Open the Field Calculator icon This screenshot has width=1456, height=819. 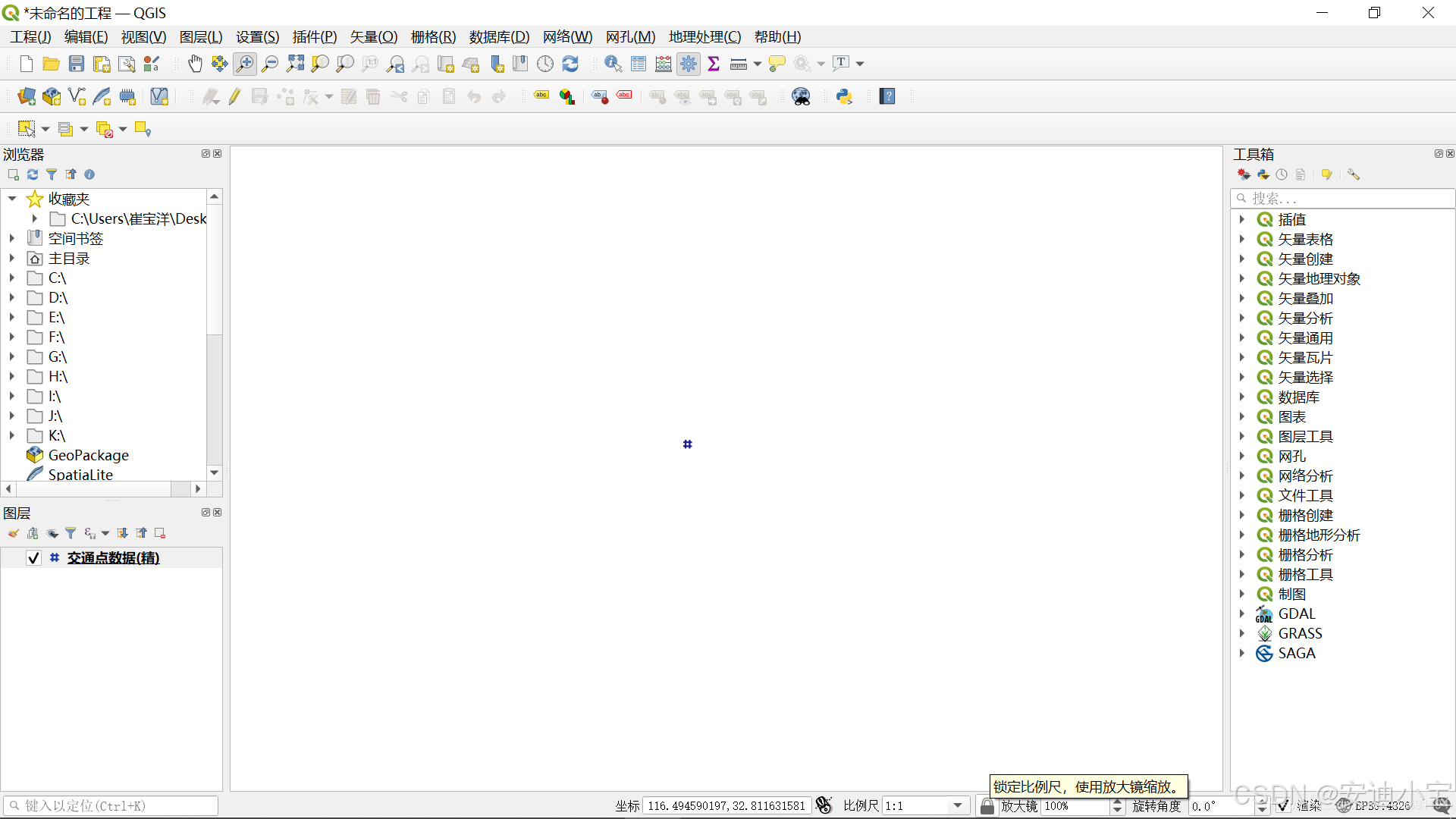(664, 64)
